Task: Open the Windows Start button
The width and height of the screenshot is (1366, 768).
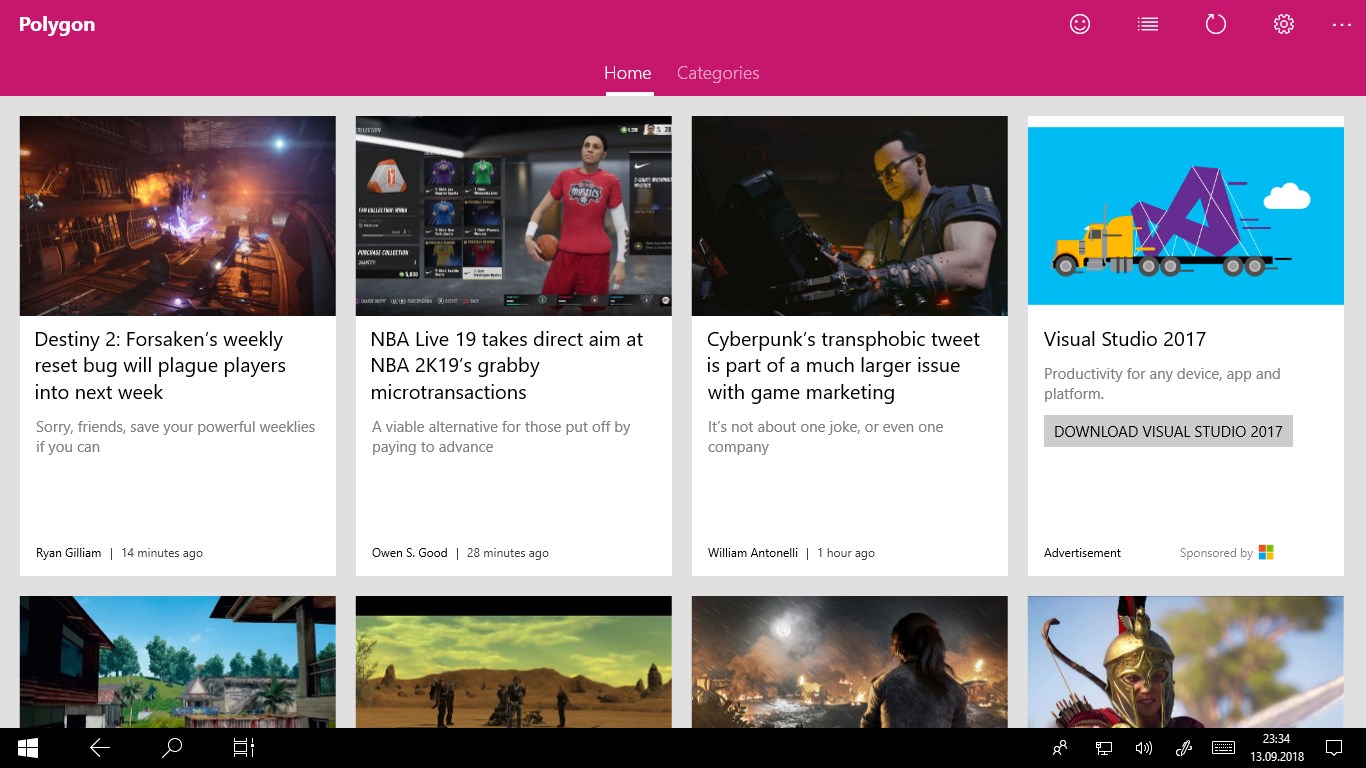Action: 28,748
